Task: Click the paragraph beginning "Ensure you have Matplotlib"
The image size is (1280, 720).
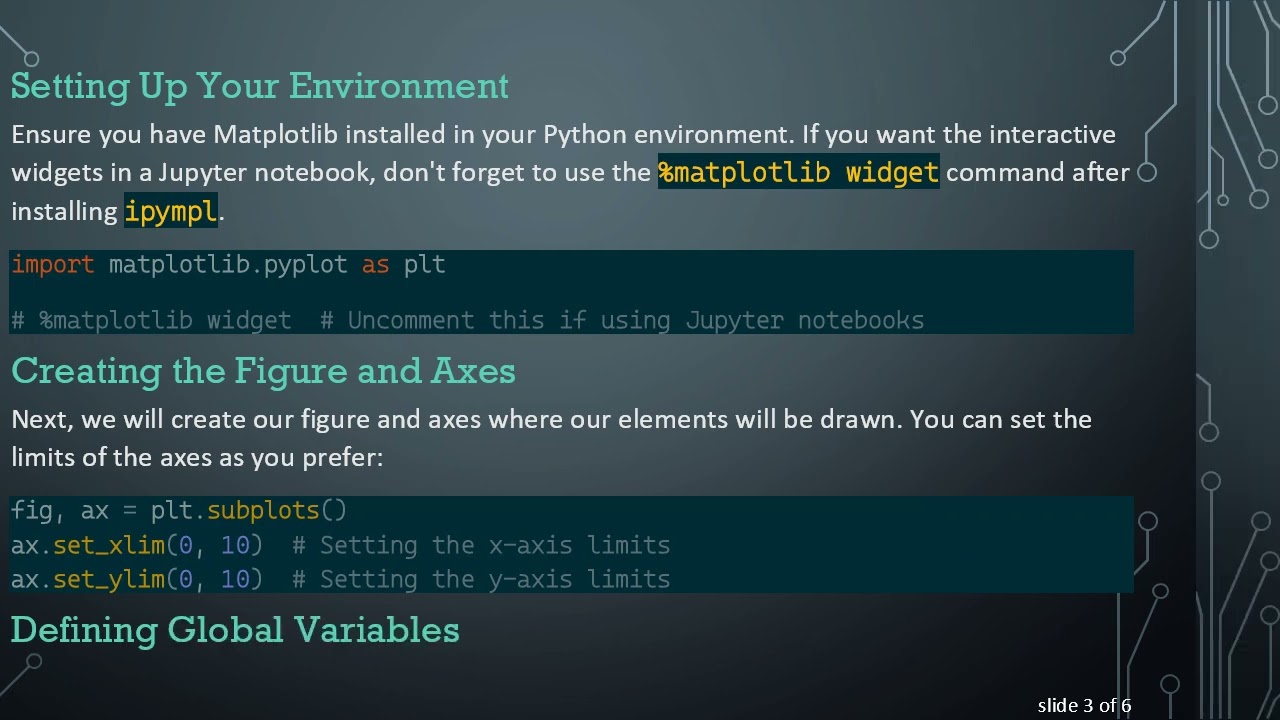Action: point(563,134)
